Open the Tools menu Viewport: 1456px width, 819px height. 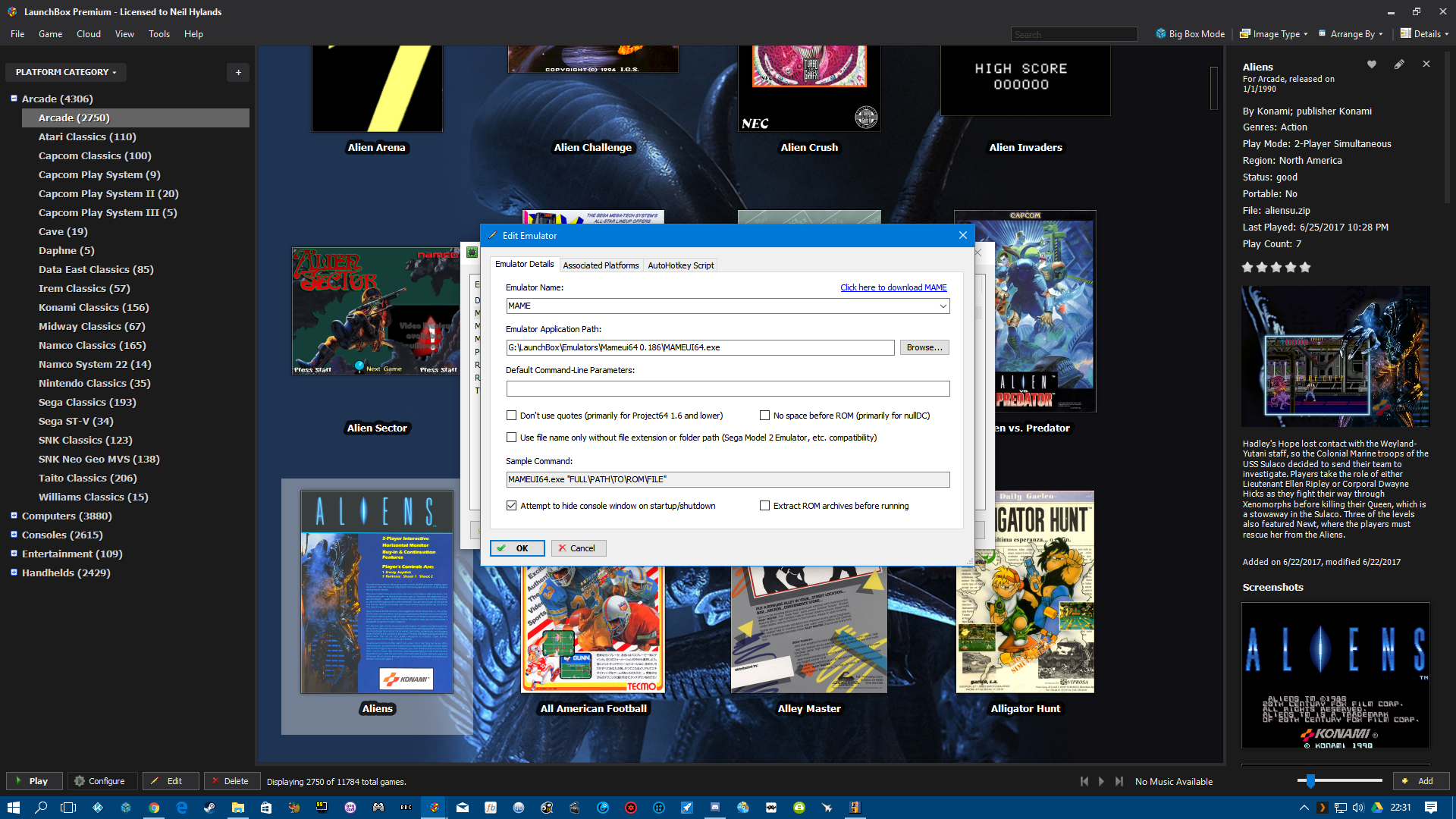[x=159, y=33]
